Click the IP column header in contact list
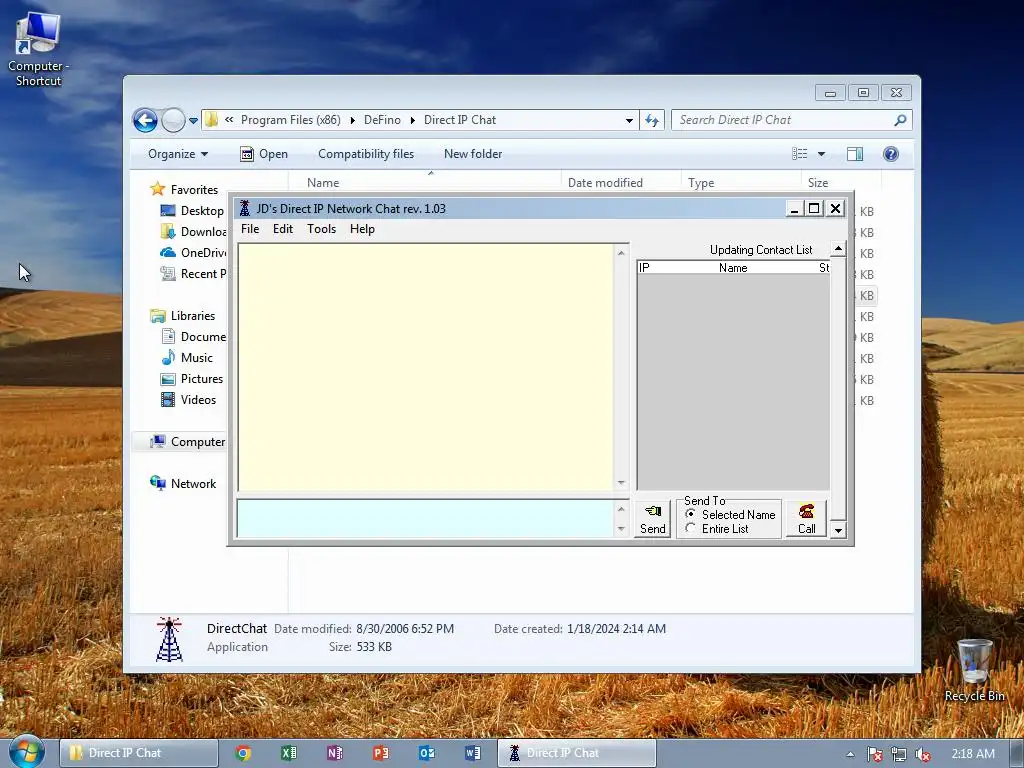1024x768 pixels. pyautogui.click(x=645, y=268)
